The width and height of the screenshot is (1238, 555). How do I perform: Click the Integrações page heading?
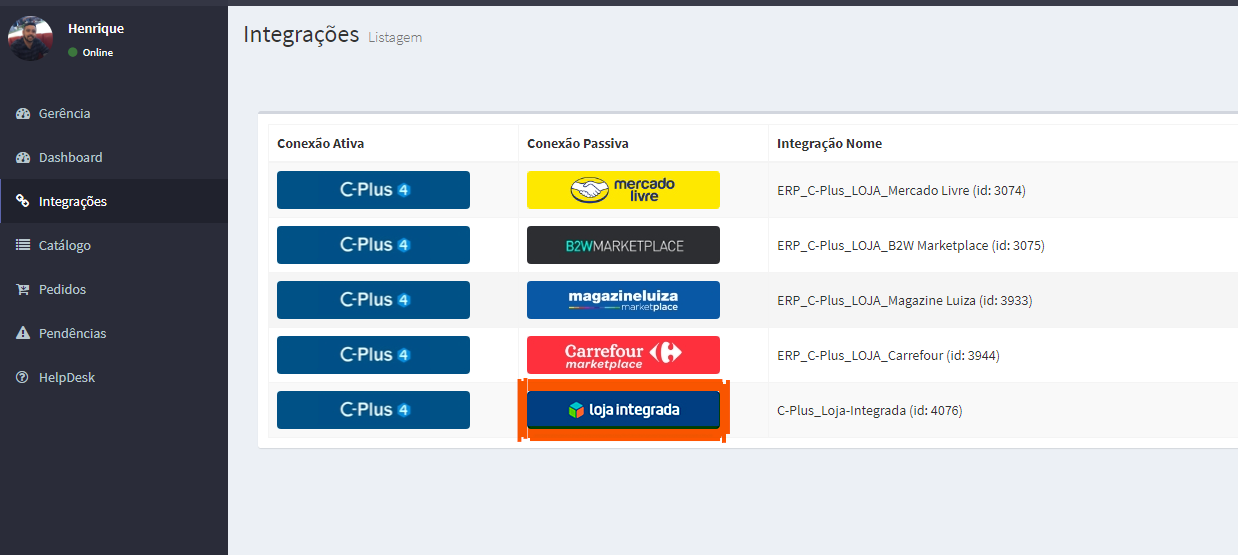pyautogui.click(x=301, y=35)
